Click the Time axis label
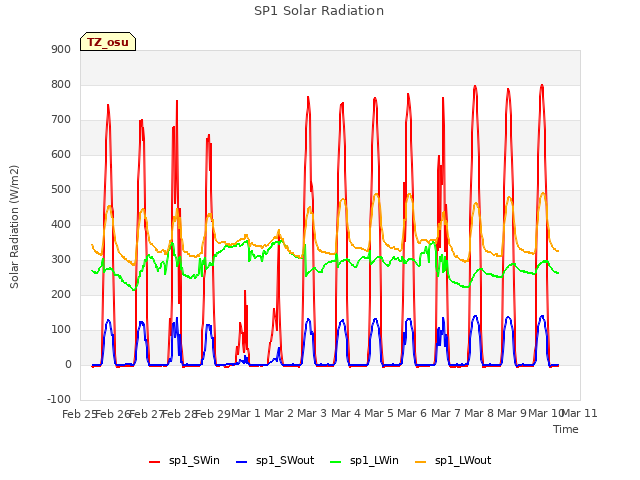Screen dimensions: 640x480 [x=566, y=429]
